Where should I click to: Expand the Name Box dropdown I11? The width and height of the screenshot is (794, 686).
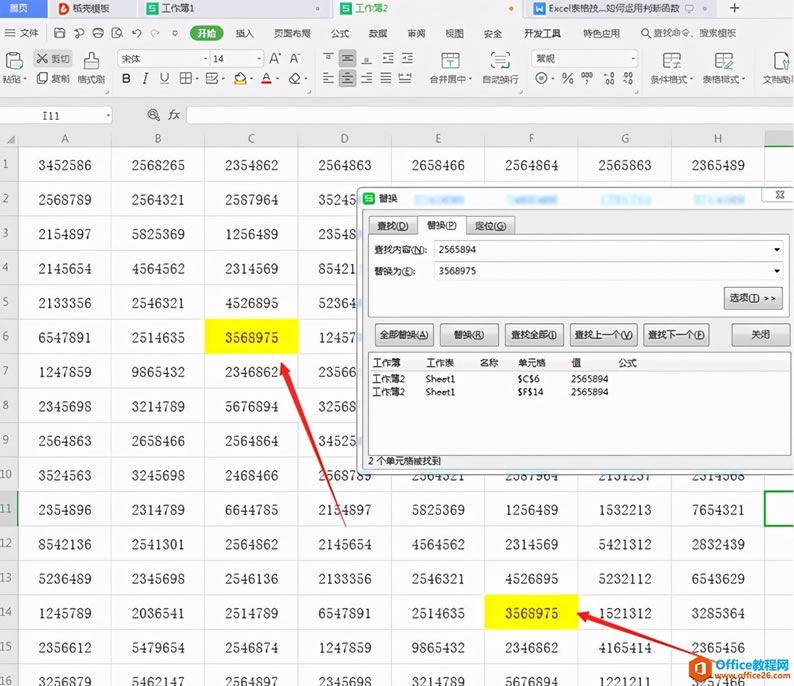(x=108, y=116)
